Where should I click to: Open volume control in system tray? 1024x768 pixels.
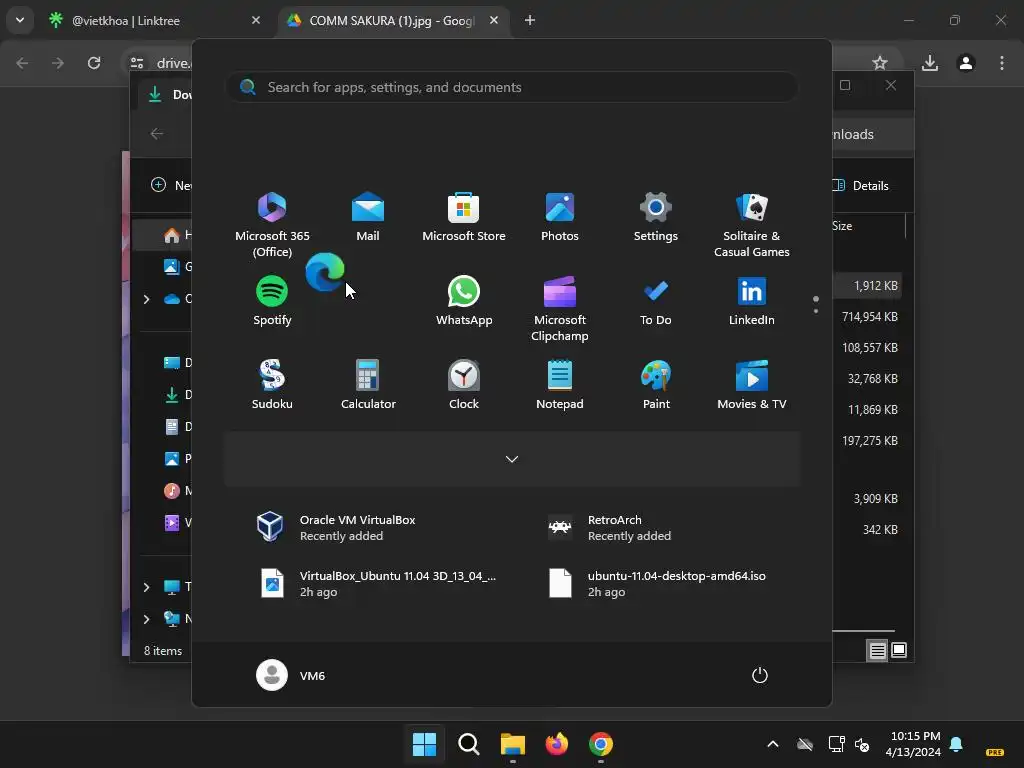point(862,744)
